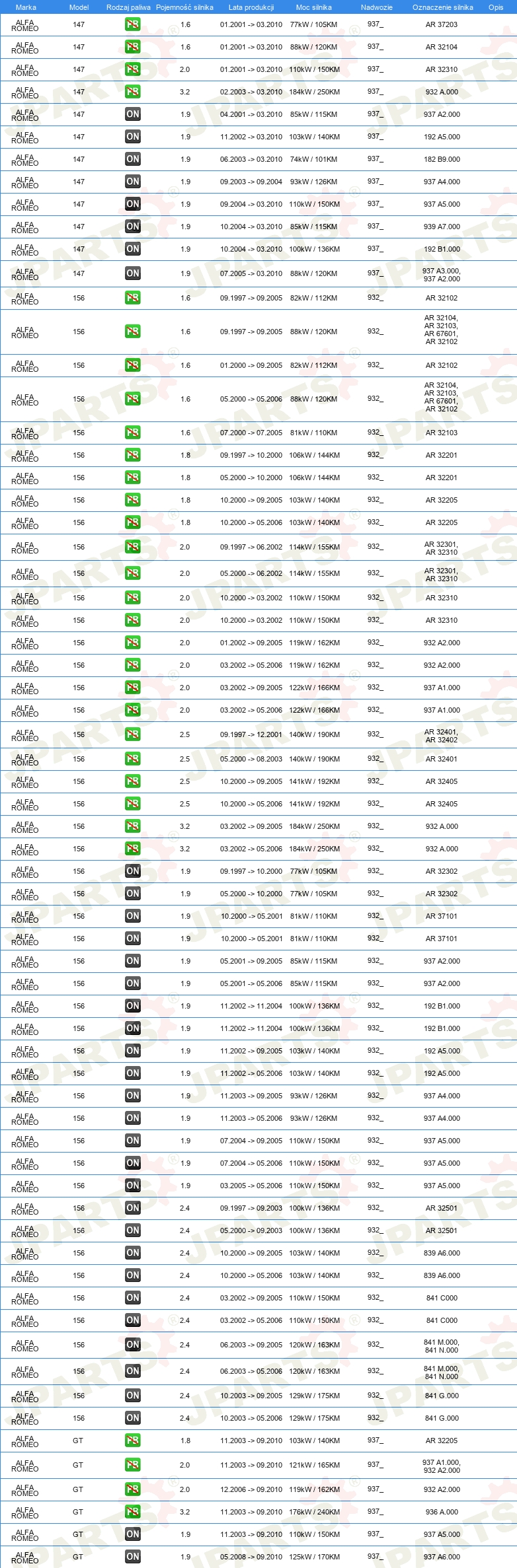The width and height of the screenshot is (517, 1568).
Task: Select the engine code 937 A6.000
Action: tap(442, 1557)
